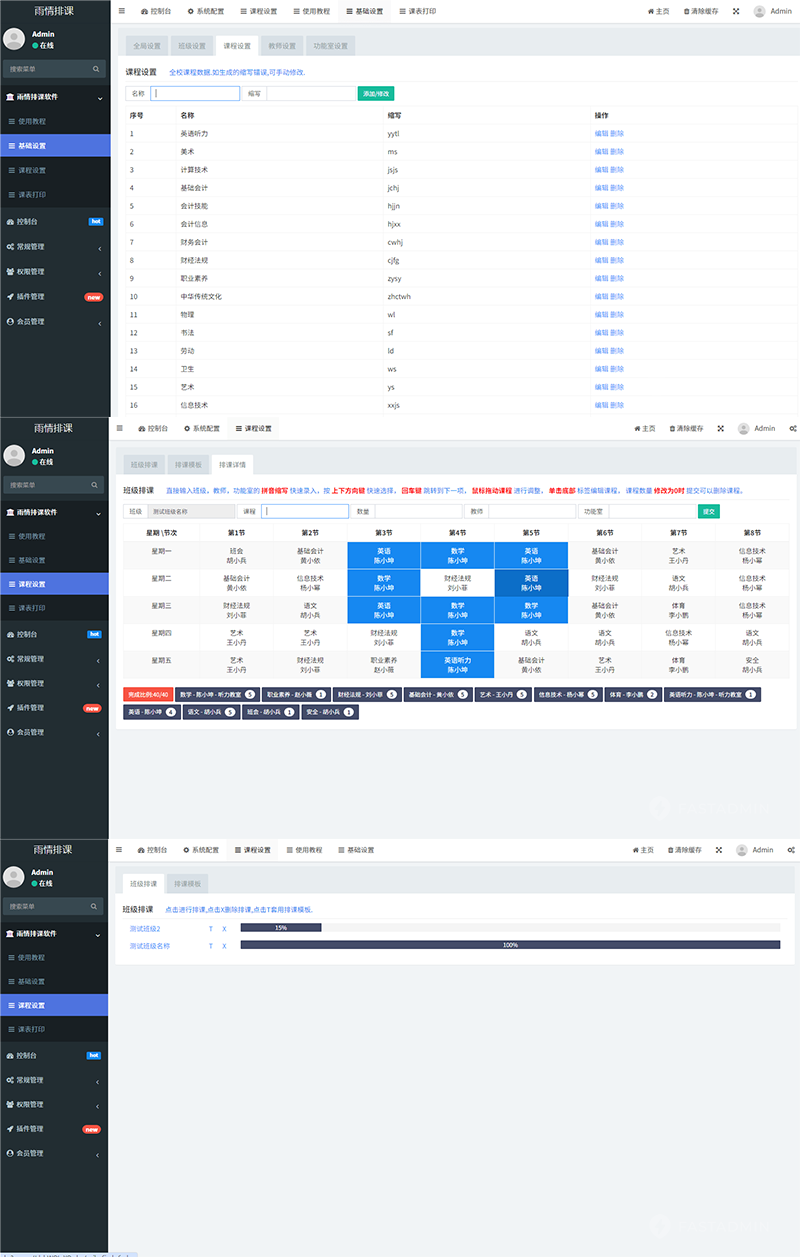Select 星期五 第4节 英语听力 cell
The height and width of the screenshot is (1257, 800).
[457, 665]
